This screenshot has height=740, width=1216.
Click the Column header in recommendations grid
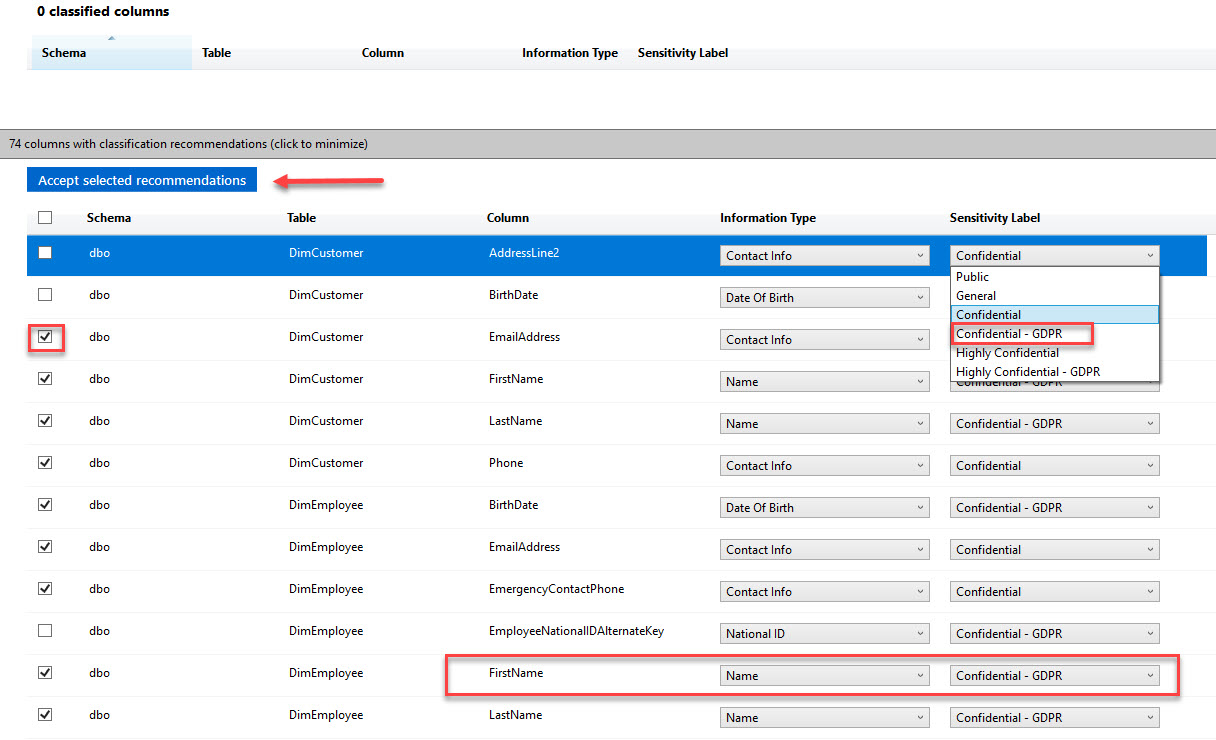pos(507,218)
